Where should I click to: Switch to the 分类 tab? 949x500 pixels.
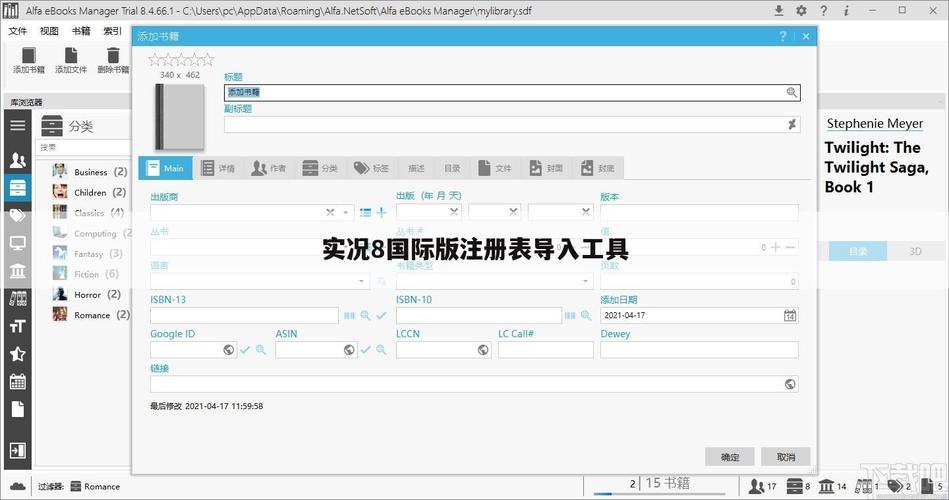click(321, 168)
